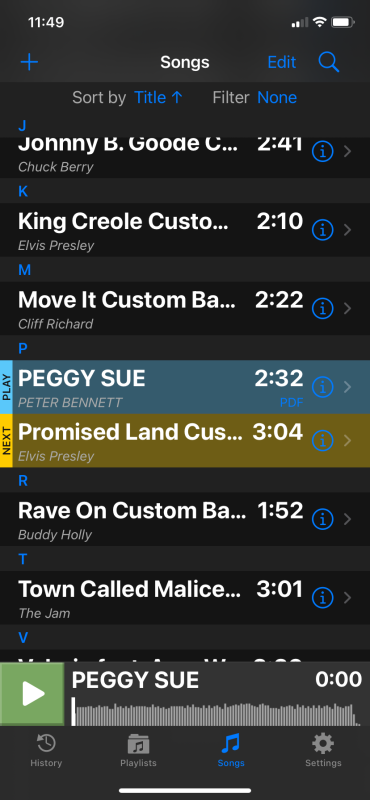370x800 pixels.
Task: Select Move It Custom song row
Action: (185, 309)
